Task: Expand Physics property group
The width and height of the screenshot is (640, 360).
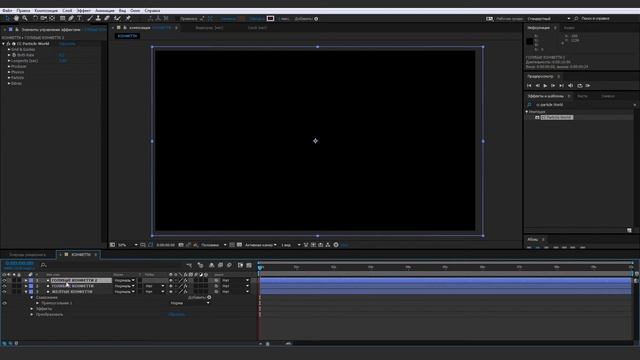Action: tap(9, 72)
